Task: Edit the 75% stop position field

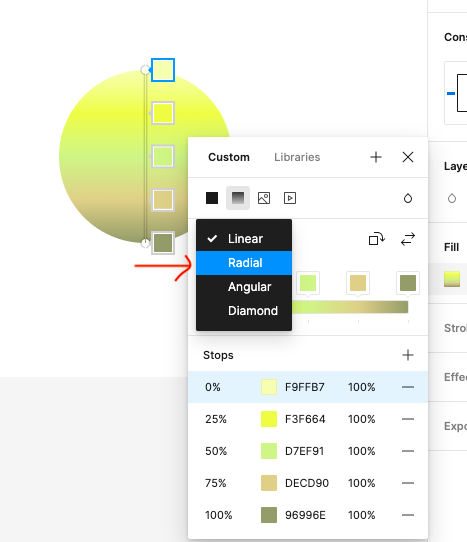Action: click(216, 483)
